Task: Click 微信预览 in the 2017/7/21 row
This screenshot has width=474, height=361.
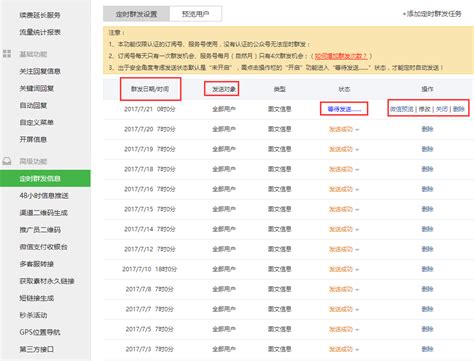Action: (x=402, y=109)
